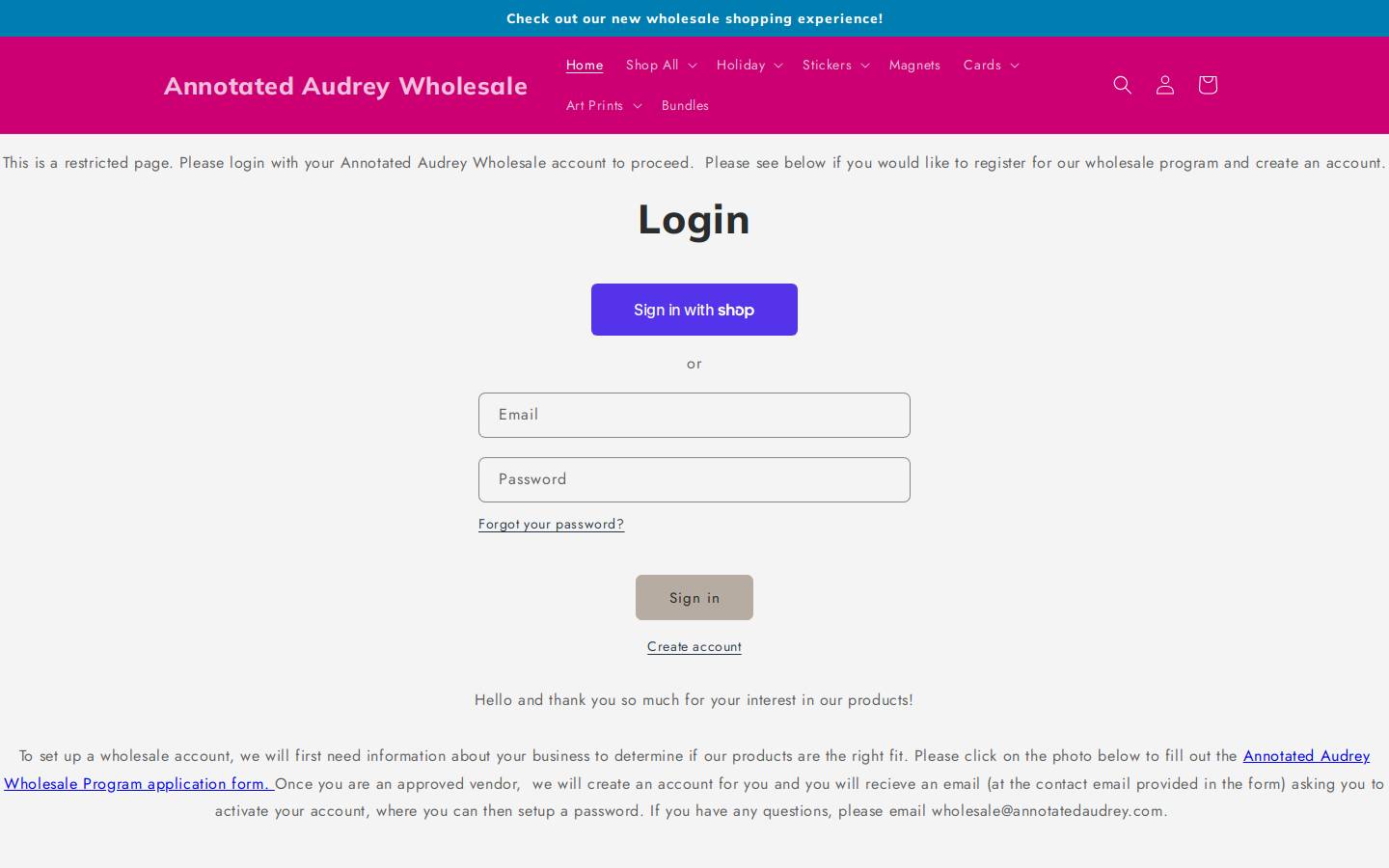1389x868 pixels.
Task: Expand the Cards dropdown menu
Action: point(991,65)
